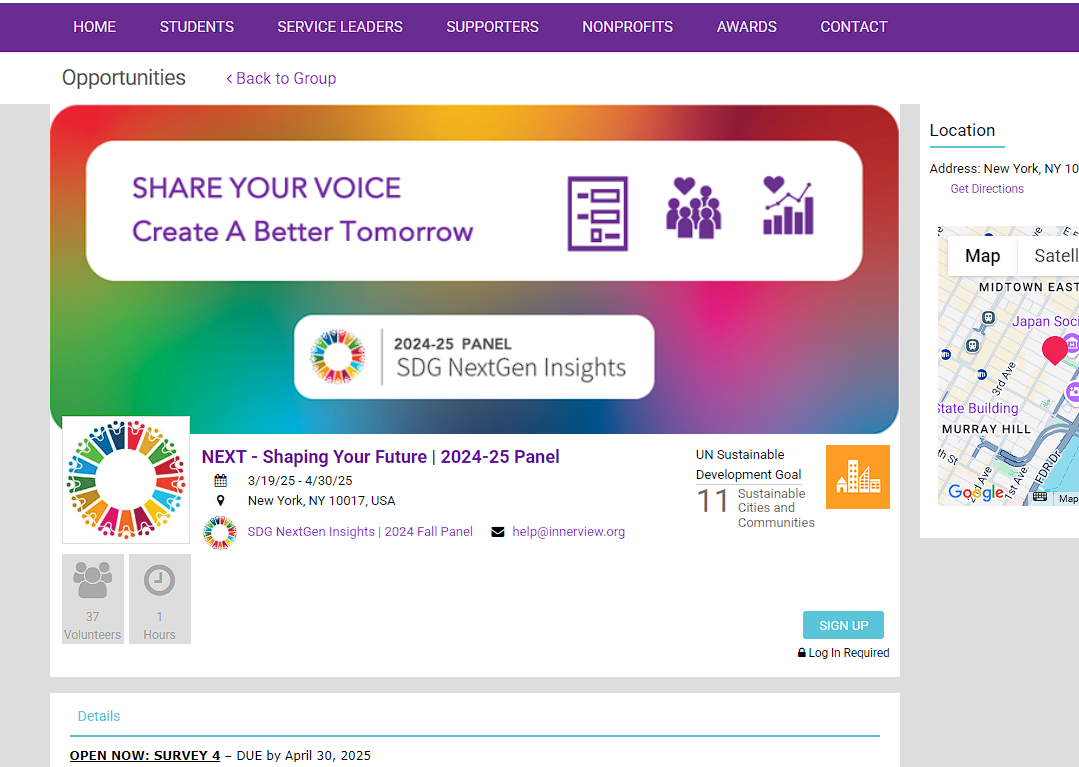Click the calendar icon beside the dates
1079x767 pixels.
[x=220, y=480]
